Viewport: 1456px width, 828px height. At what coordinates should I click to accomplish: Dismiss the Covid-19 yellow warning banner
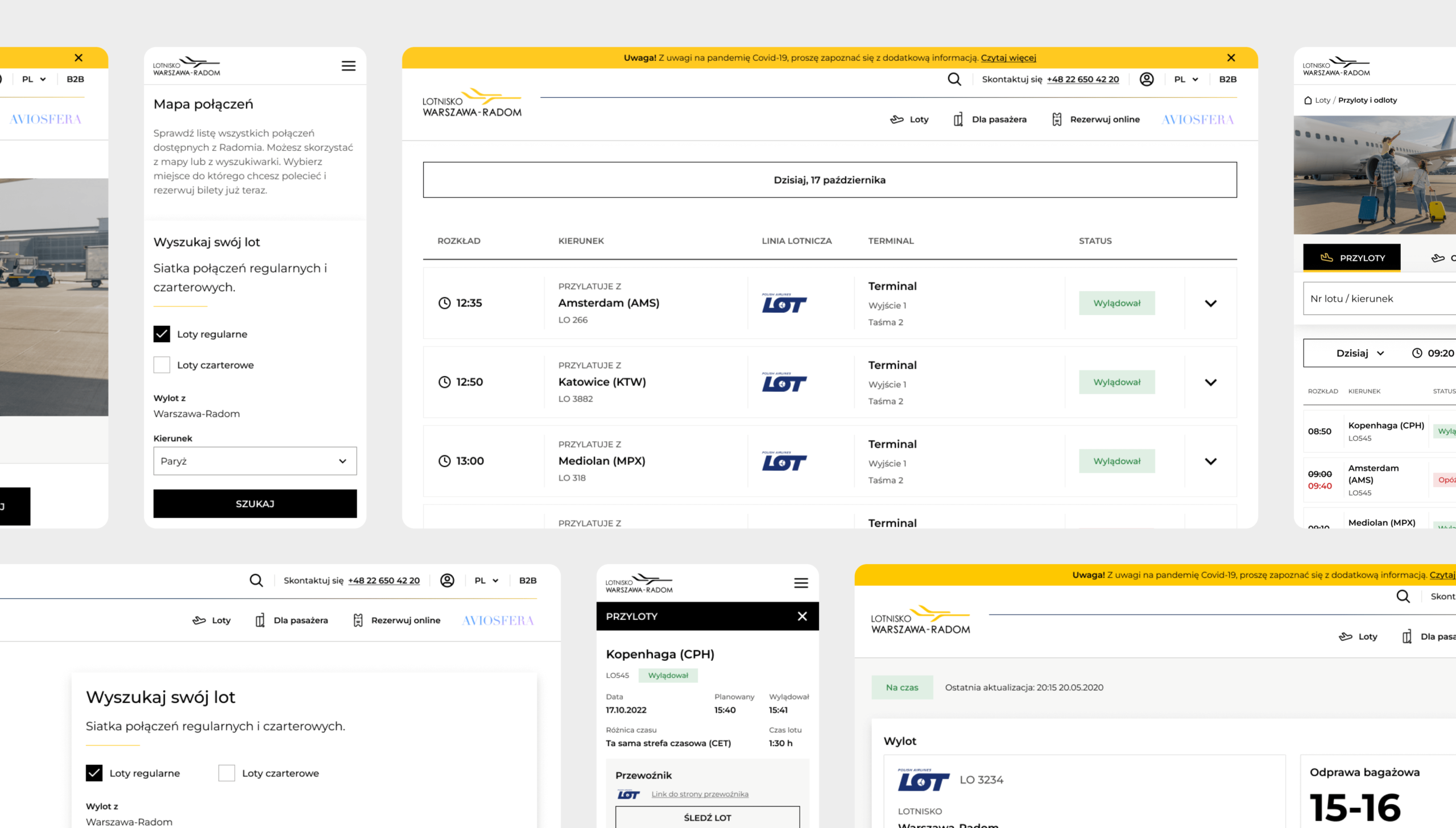point(1231,57)
